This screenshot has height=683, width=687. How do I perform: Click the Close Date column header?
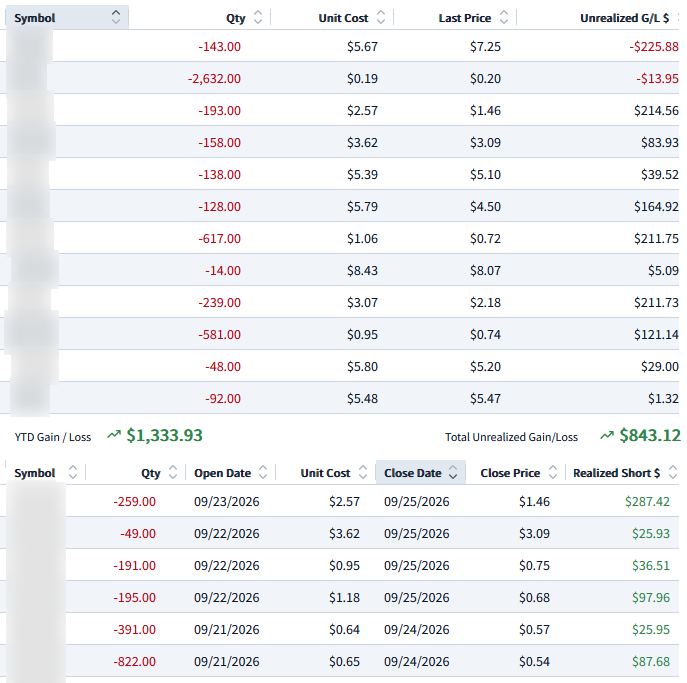coord(413,473)
